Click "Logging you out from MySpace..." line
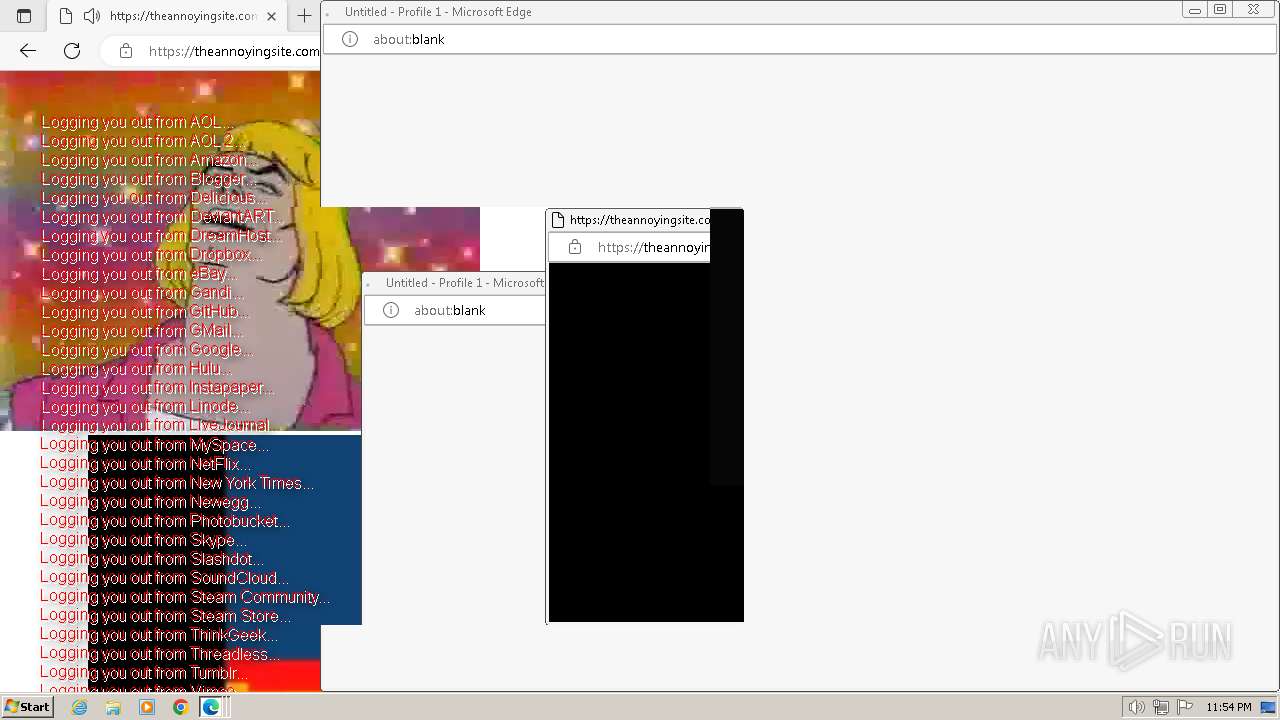Image resolution: width=1280 pixels, height=720 pixels. coord(155,445)
